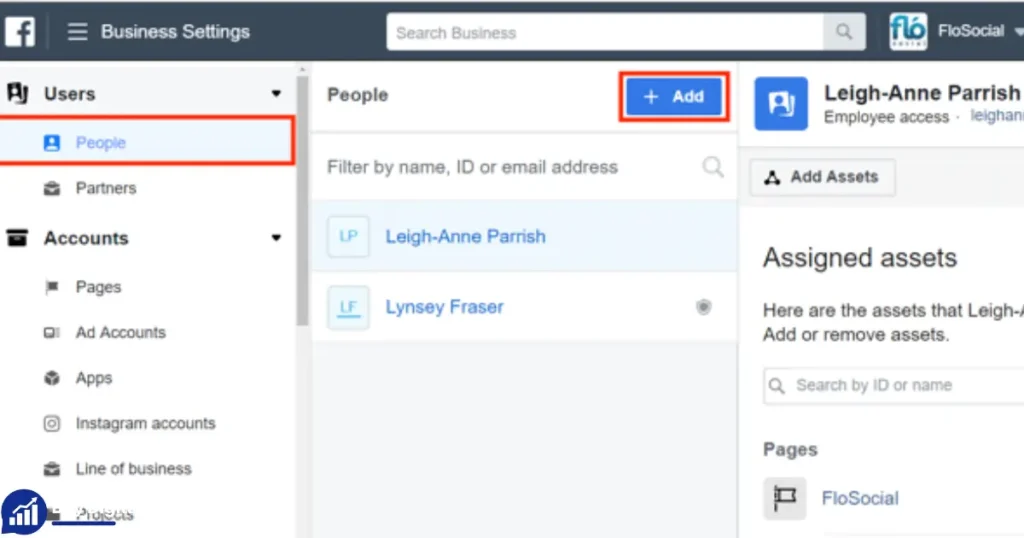The height and width of the screenshot is (538, 1024).
Task: Focus the Search by ID or name field
Action: tap(893, 385)
